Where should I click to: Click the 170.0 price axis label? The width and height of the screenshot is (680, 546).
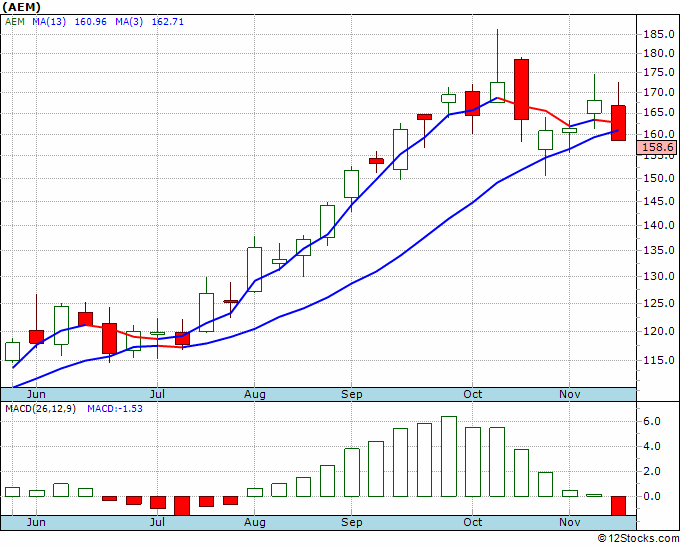[659, 92]
